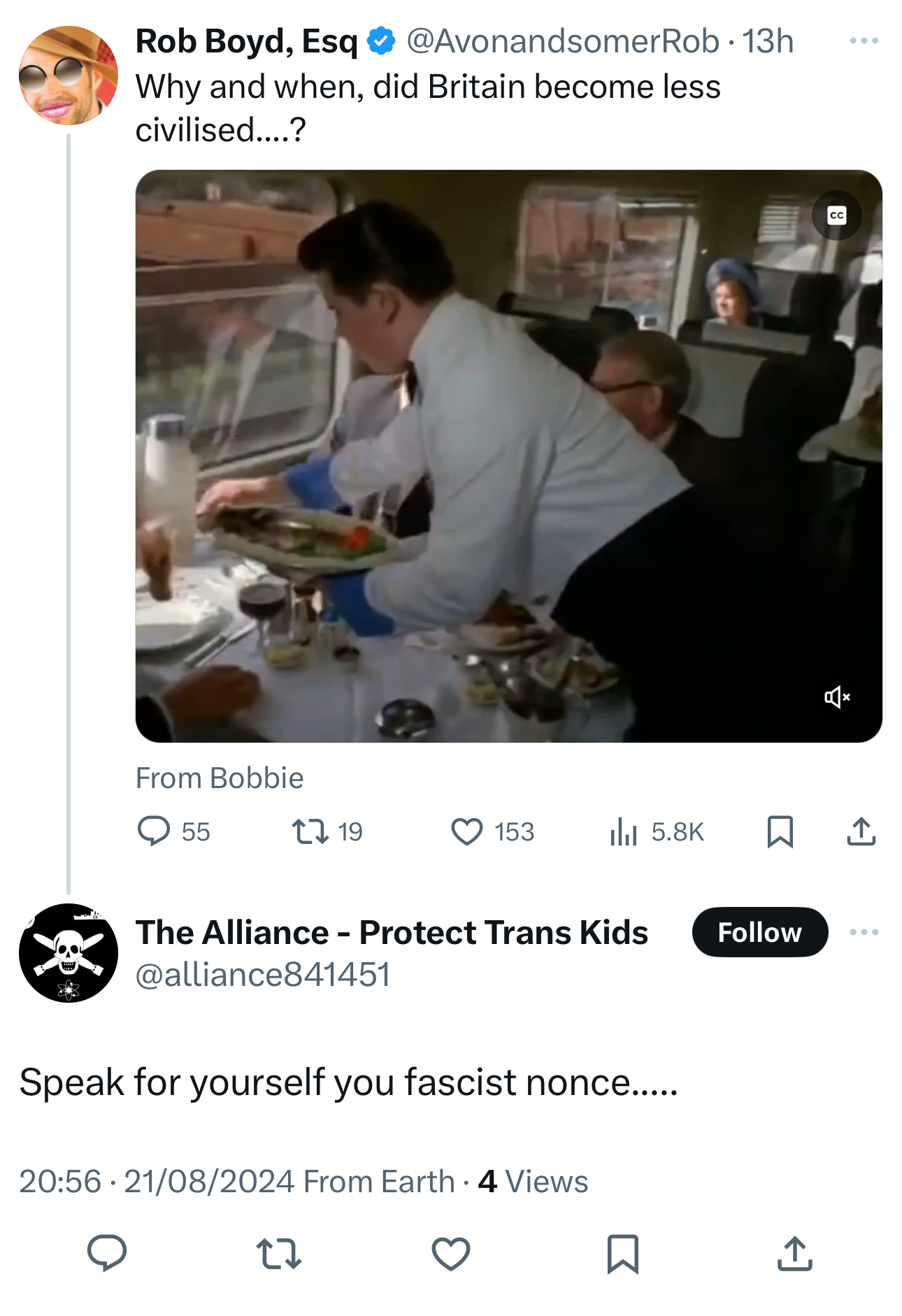Like Rob Boyd's tweet
The image size is (902, 1316).
467,831
